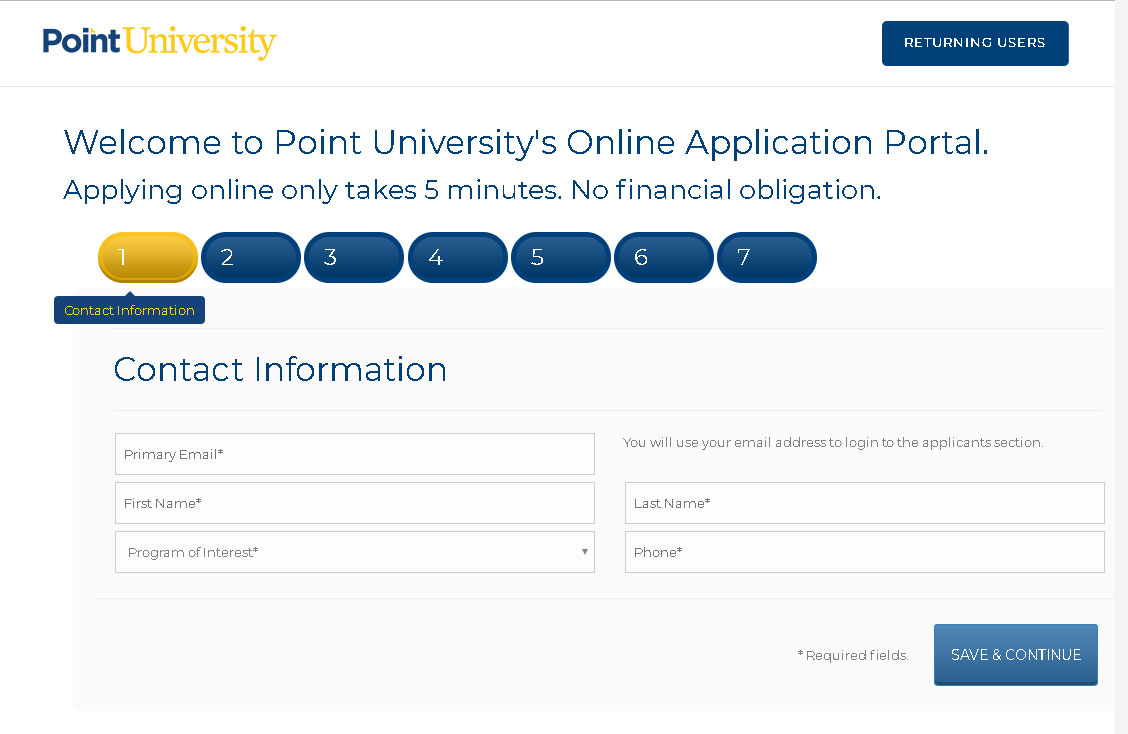Screen dimensions: 1128x734
Task: Click the Required fields note
Action: [852, 656]
